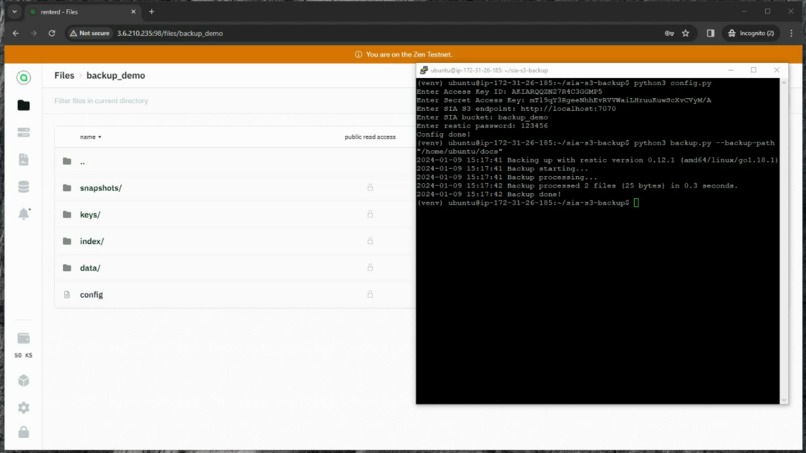The image size is (806, 453).
Task: Click the address bar URL
Action: coord(170,33)
